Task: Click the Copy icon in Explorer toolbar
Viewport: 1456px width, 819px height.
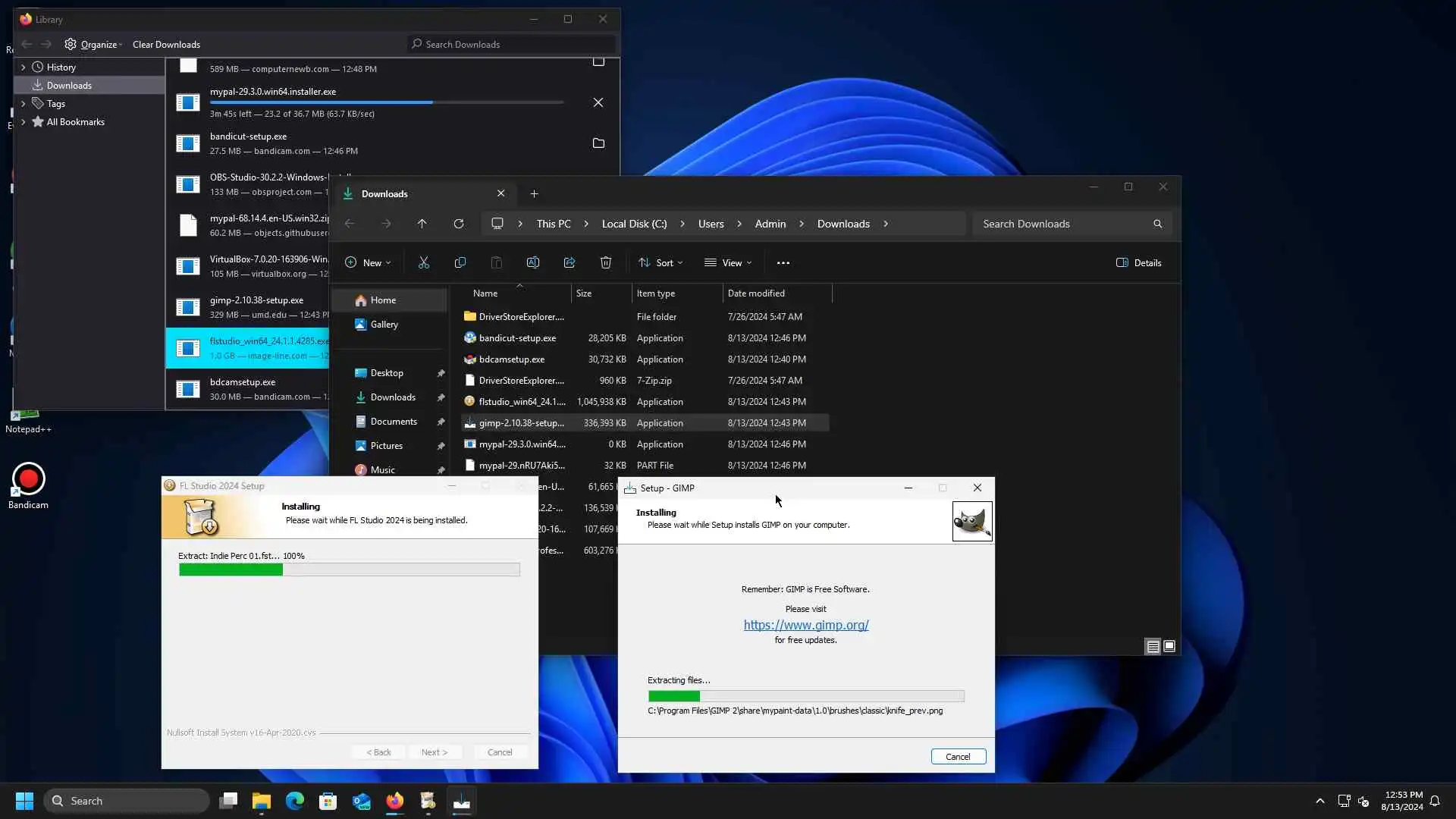Action: point(460,262)
